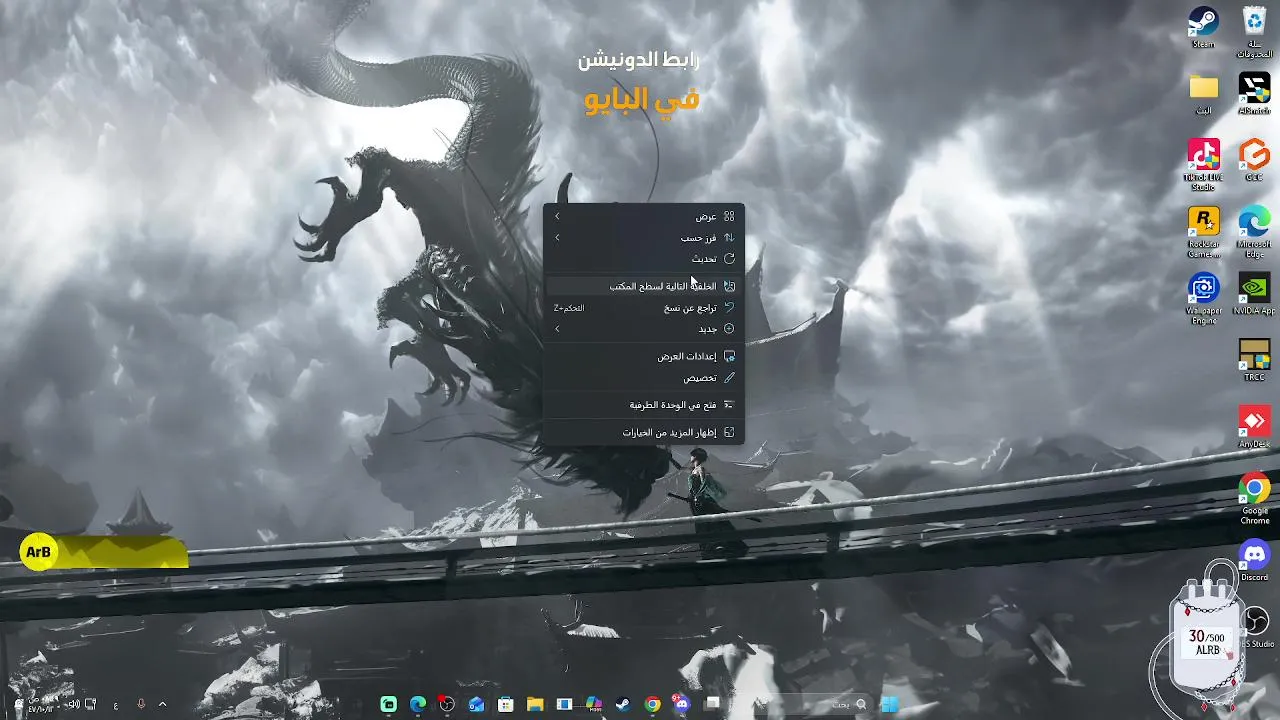Viewport: 1280px width, 720px height.
Task: Click the clock and date in taskbar
Action: (40, 704)
